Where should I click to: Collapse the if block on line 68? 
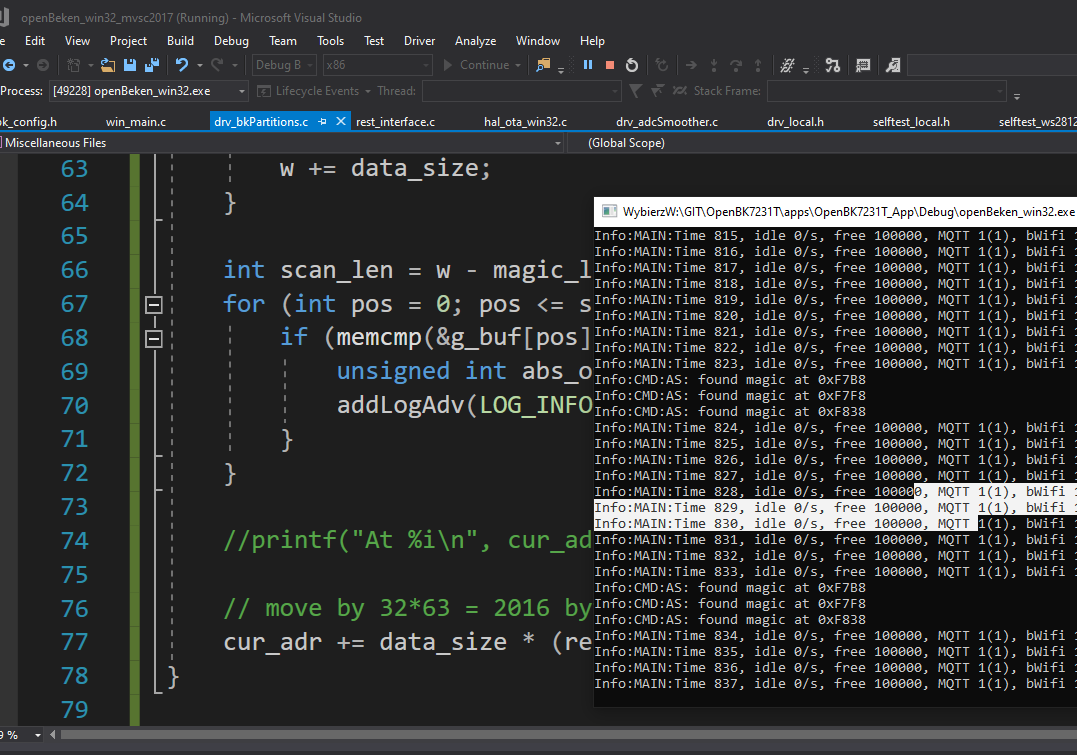click(154, 338)
